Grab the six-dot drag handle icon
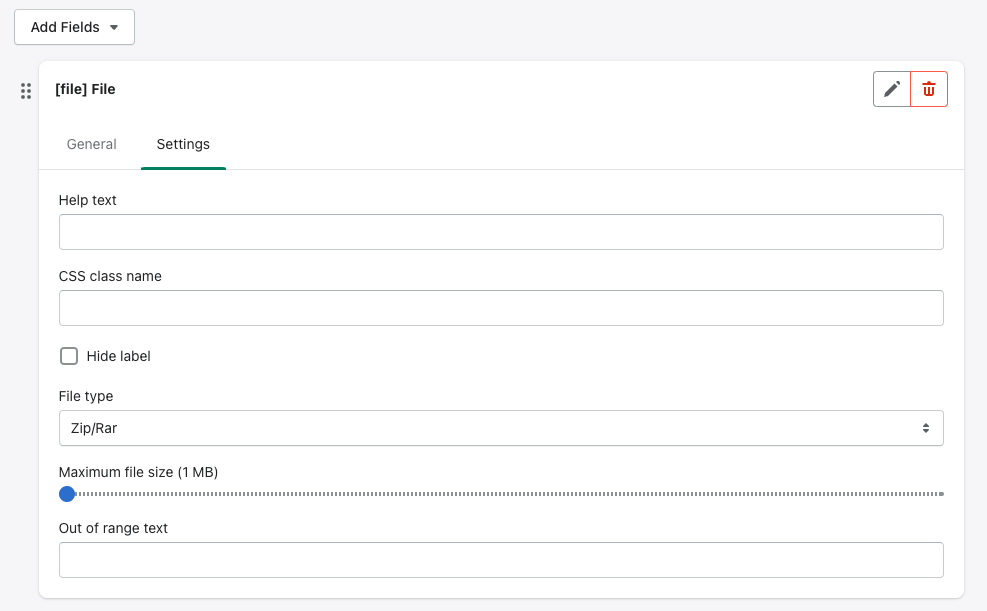 [26, 91]
